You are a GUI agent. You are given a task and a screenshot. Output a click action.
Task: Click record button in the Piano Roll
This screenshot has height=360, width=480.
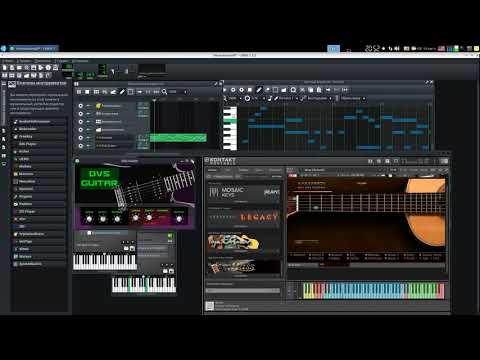coord(233,90)
